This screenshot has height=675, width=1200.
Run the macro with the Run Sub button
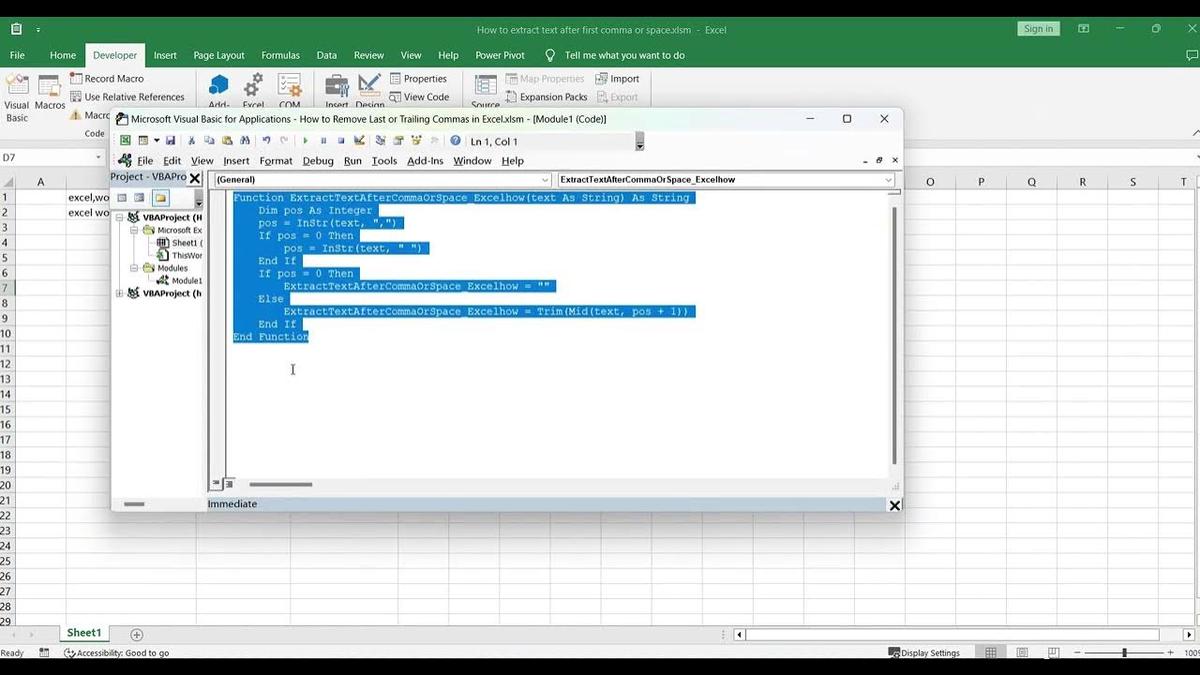click(x=305, y=141)
